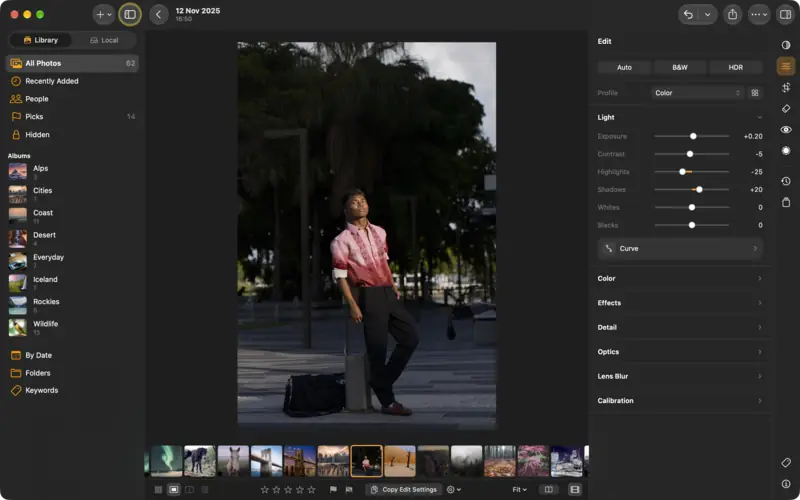Image resolution: width=800 pixels, height=500 pixels.
Task: Open the Keywords tag icon at bottom right
Action: point(786,463)
